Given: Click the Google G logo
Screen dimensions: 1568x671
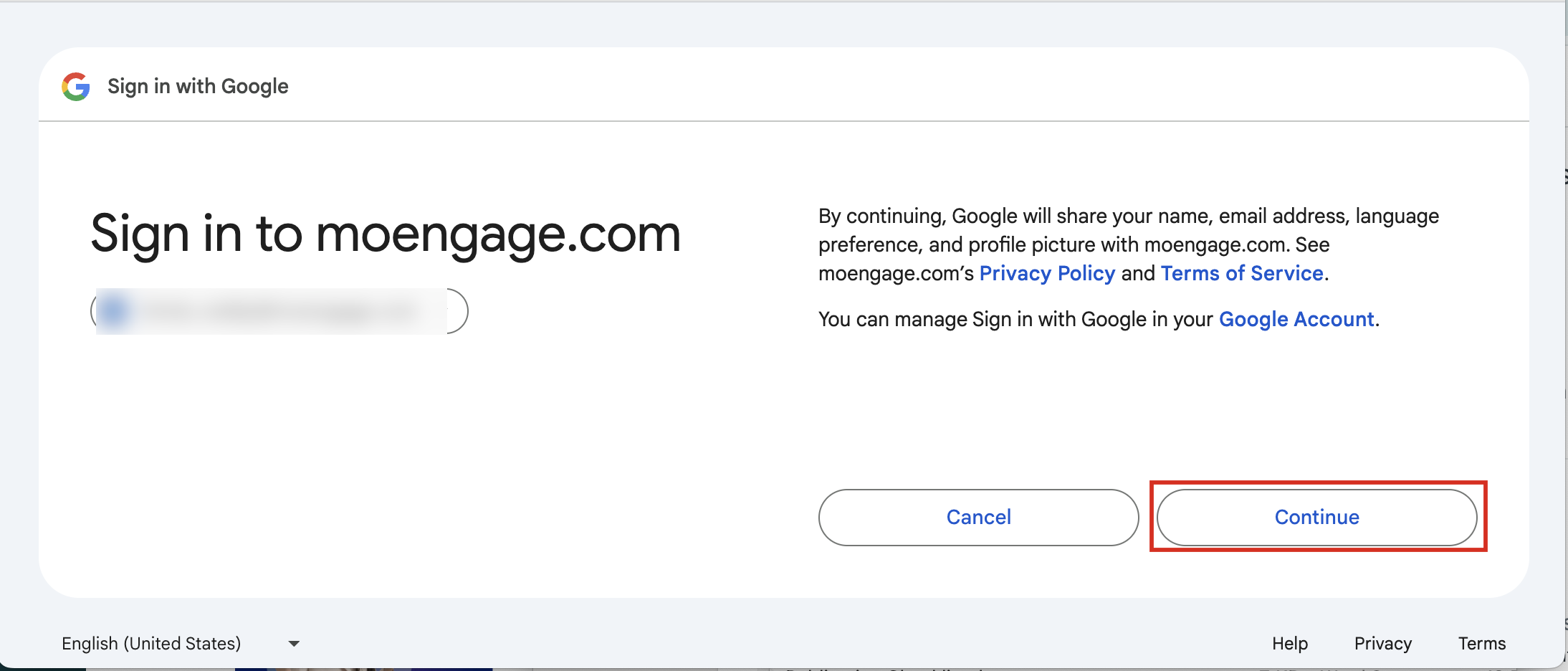Looking at the screenshot, I should click(76, 87).
